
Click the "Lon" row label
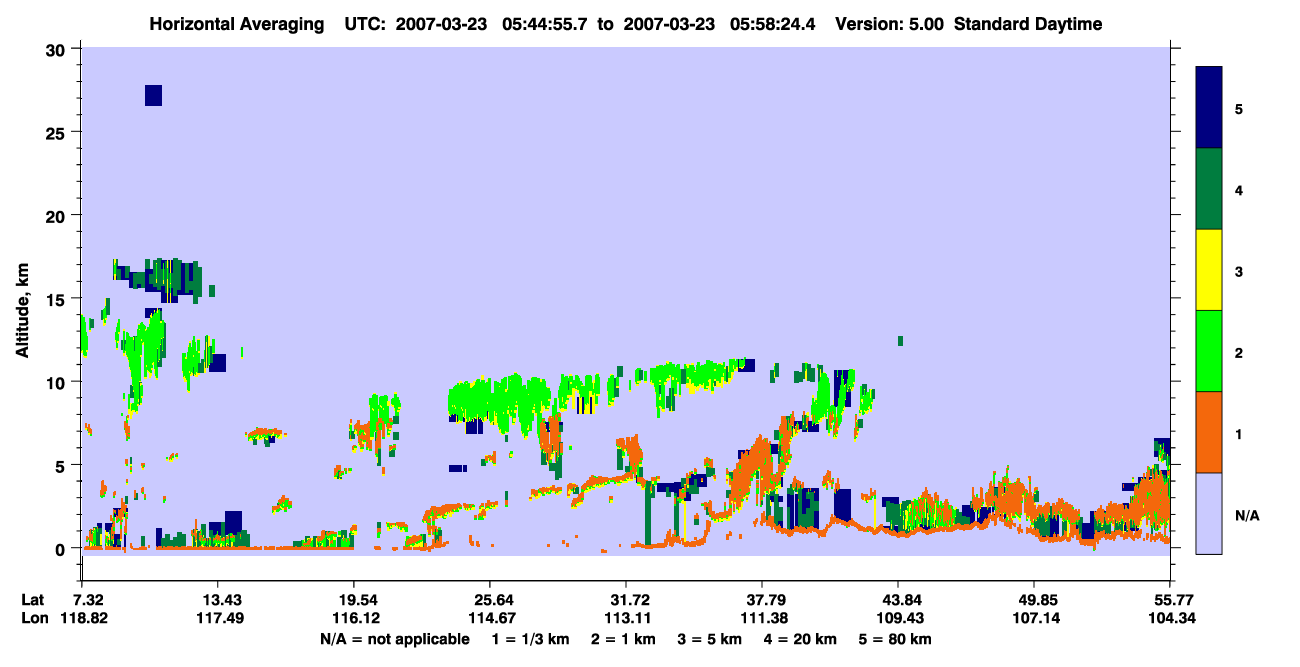pos(34,618)
